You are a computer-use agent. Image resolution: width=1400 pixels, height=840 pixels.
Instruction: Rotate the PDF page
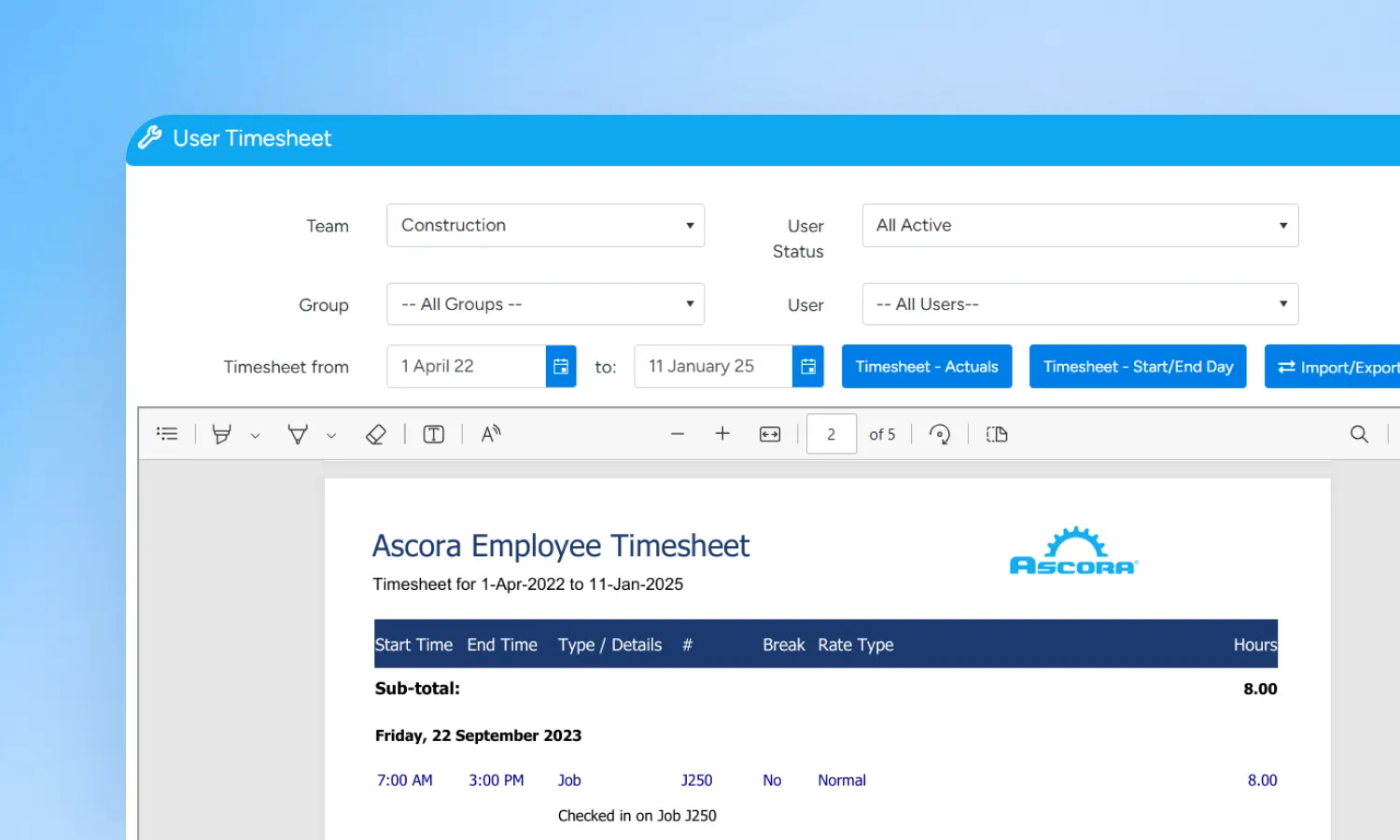pyautogui.click(x=940, y=434)
